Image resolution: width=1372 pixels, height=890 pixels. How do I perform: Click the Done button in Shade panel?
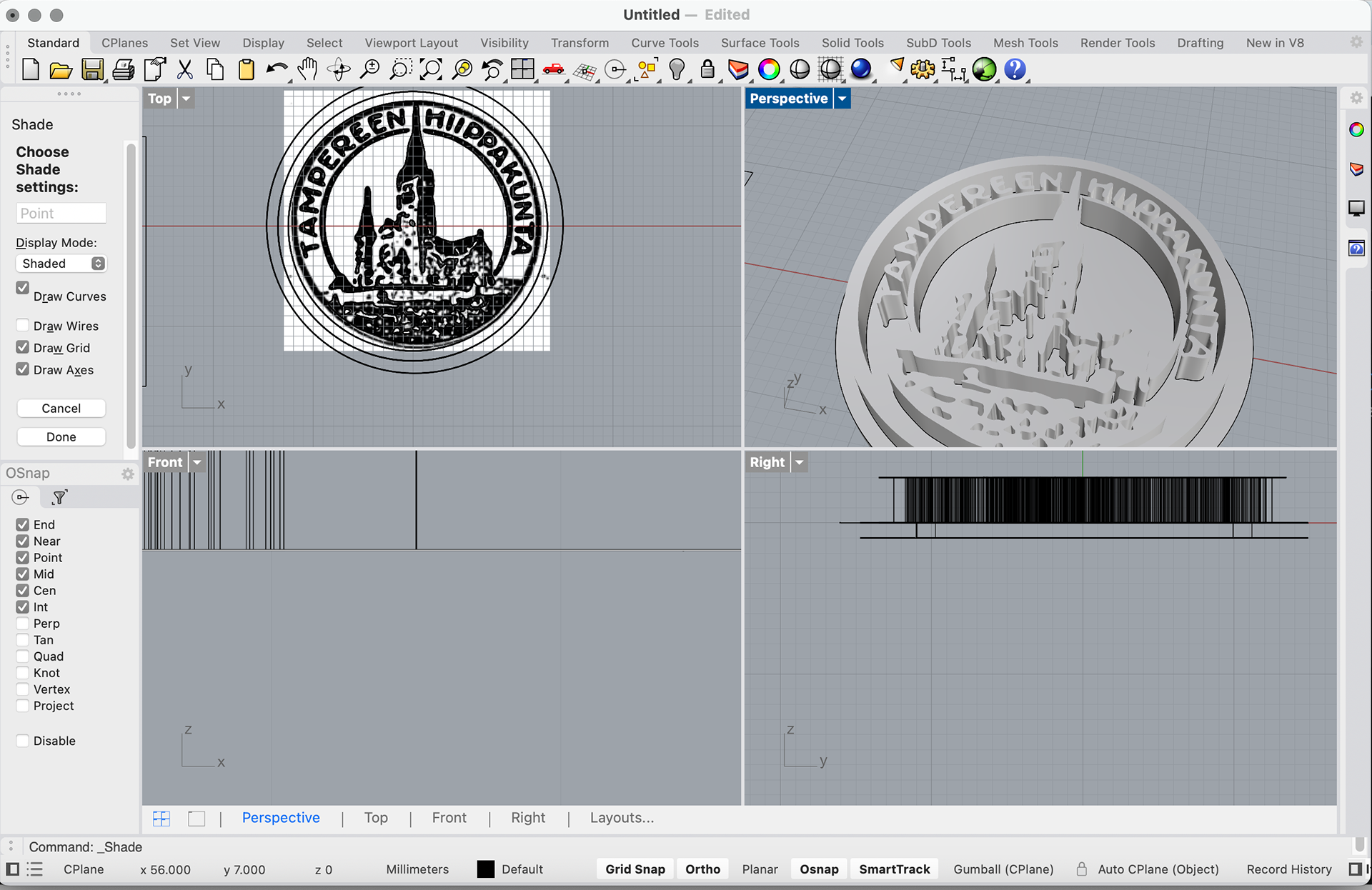pyautogui.click(x=61, y=436)
